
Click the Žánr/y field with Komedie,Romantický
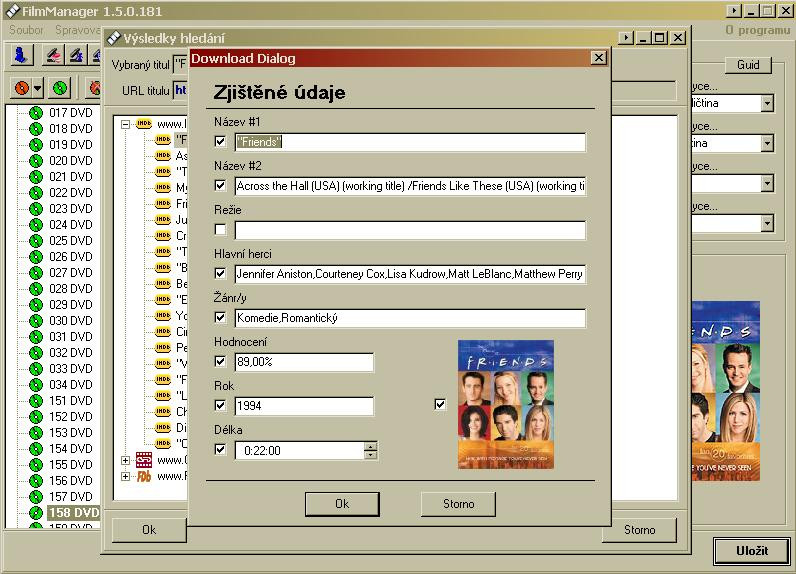pos(410,318)
